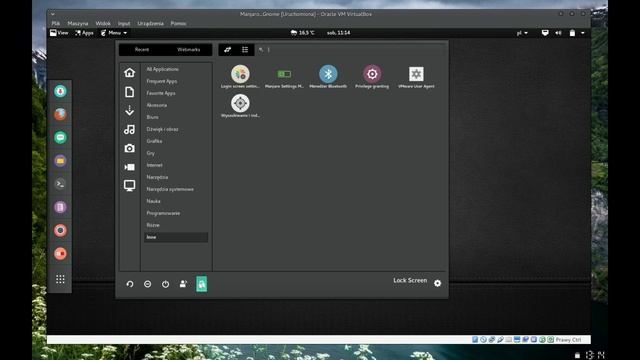Open the terminal from the dock
The width and height of the screenshot is (640, 360).
coord(60,184)
